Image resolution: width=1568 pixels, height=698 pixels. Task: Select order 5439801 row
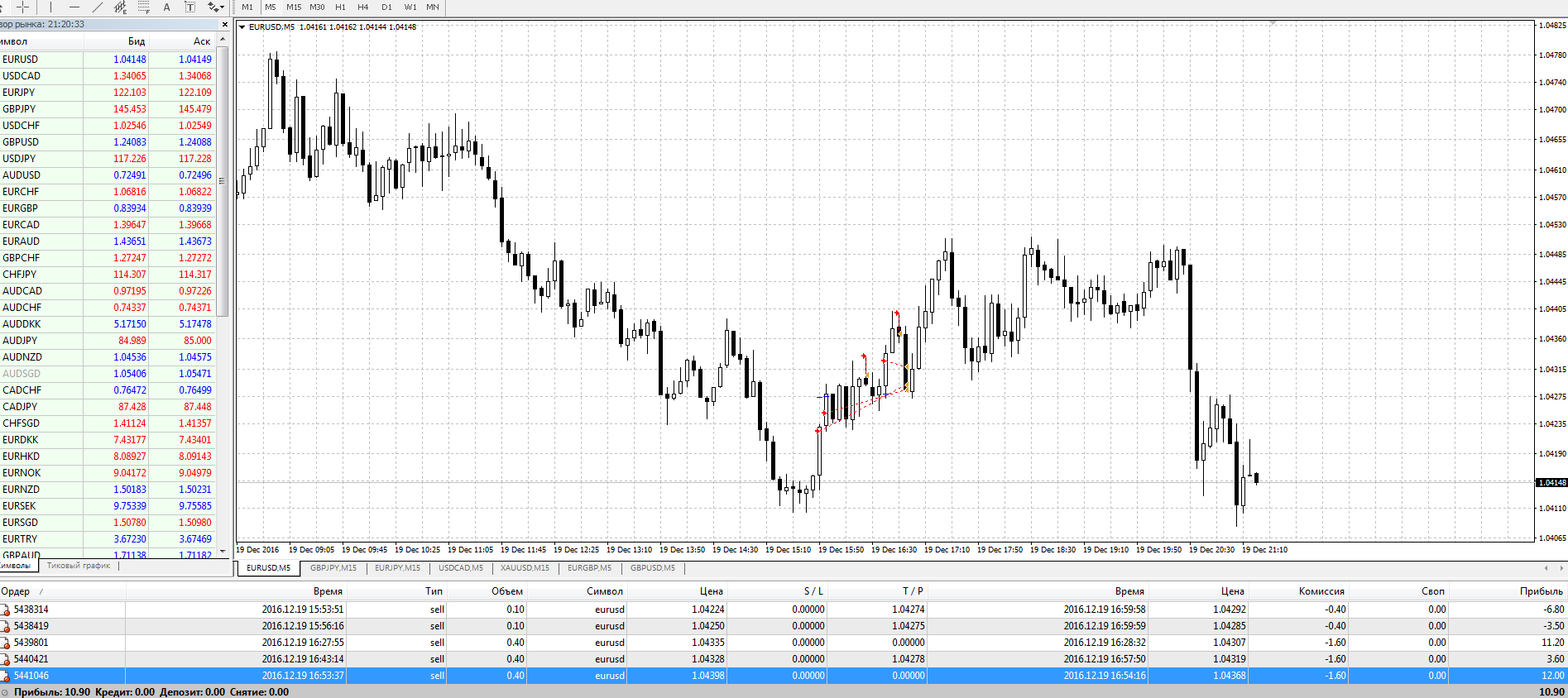[x=784, y=643]
